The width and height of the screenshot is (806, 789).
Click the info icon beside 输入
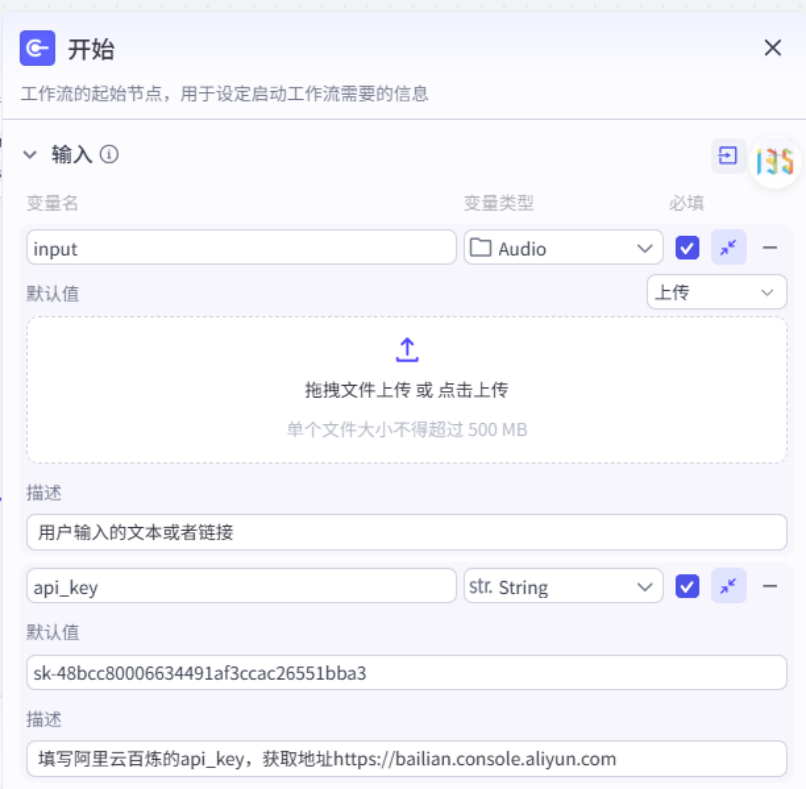[109, 154]
